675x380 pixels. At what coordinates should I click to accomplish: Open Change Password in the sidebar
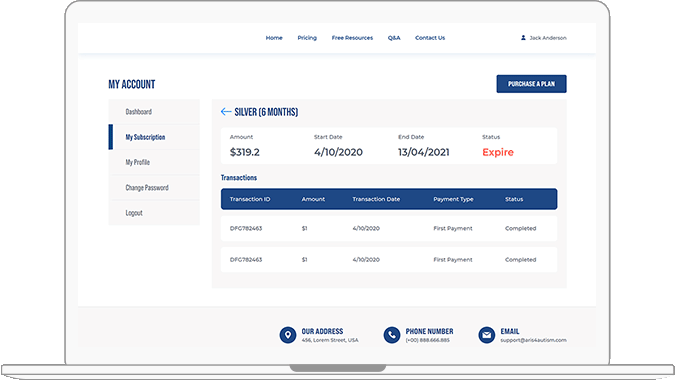[154, 188]
